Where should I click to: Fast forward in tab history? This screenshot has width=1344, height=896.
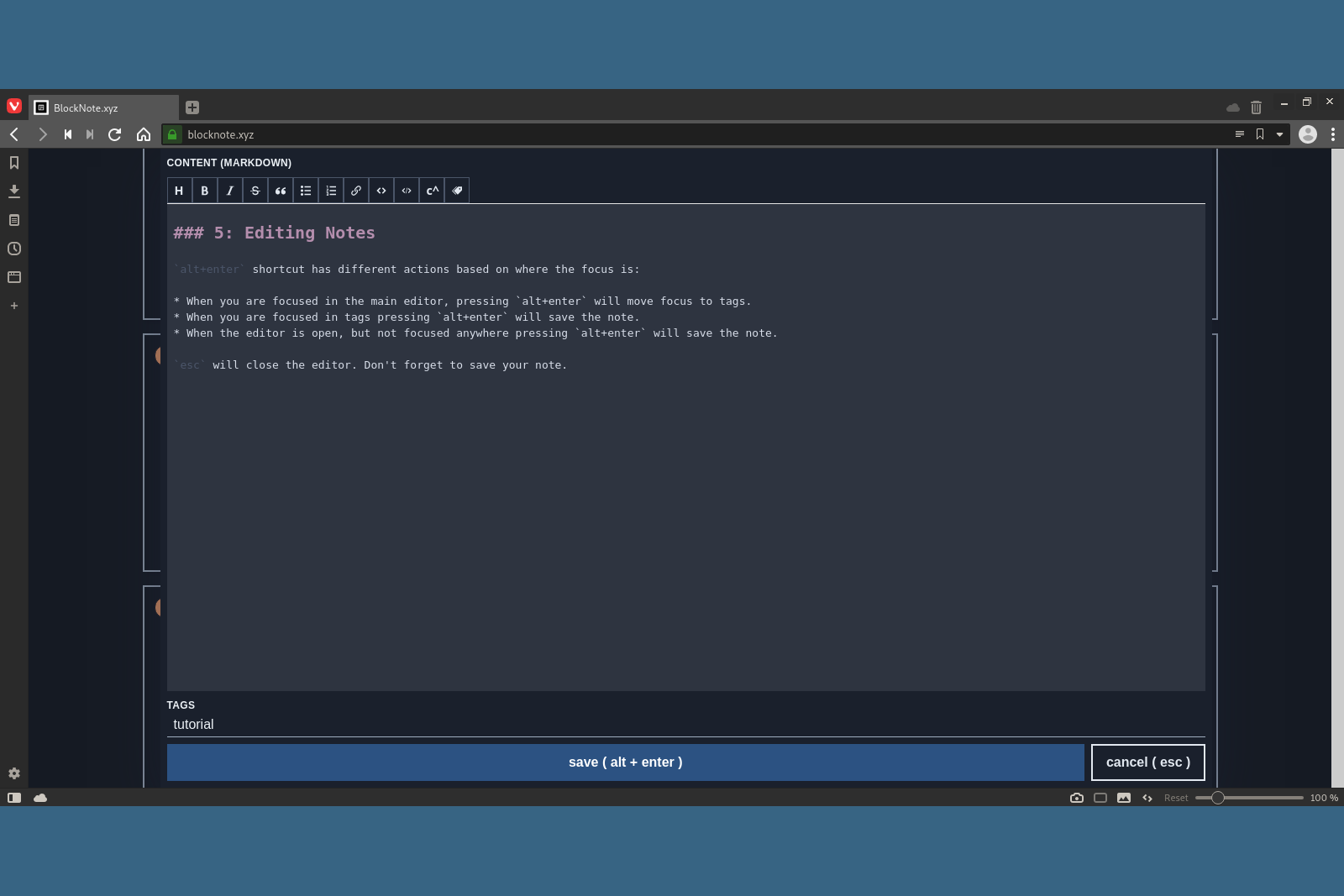(x=90, y=134)
